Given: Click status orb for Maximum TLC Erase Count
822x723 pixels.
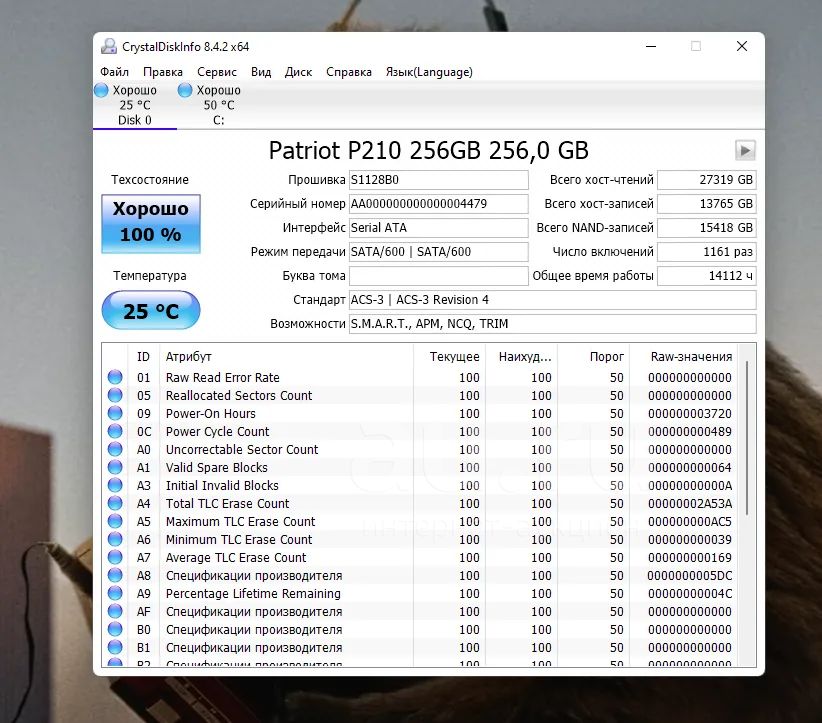Looking at the screenshot, I should coord(115,521).
